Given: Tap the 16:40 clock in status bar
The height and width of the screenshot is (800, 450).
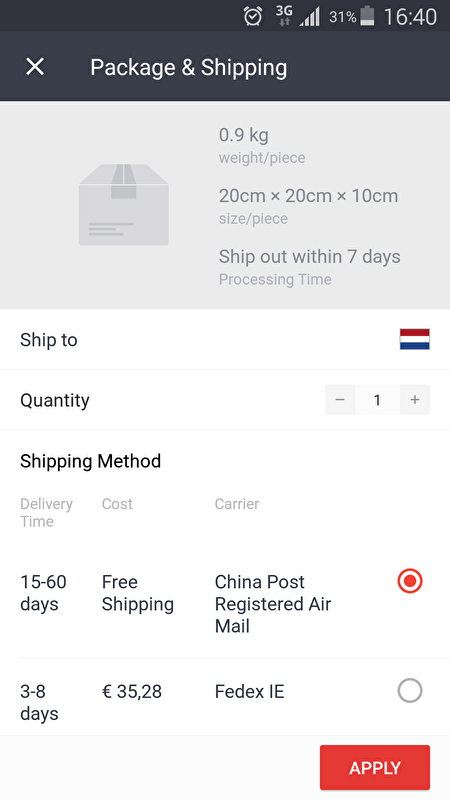Looking at the screenshot, I should (x=410, y=17).
